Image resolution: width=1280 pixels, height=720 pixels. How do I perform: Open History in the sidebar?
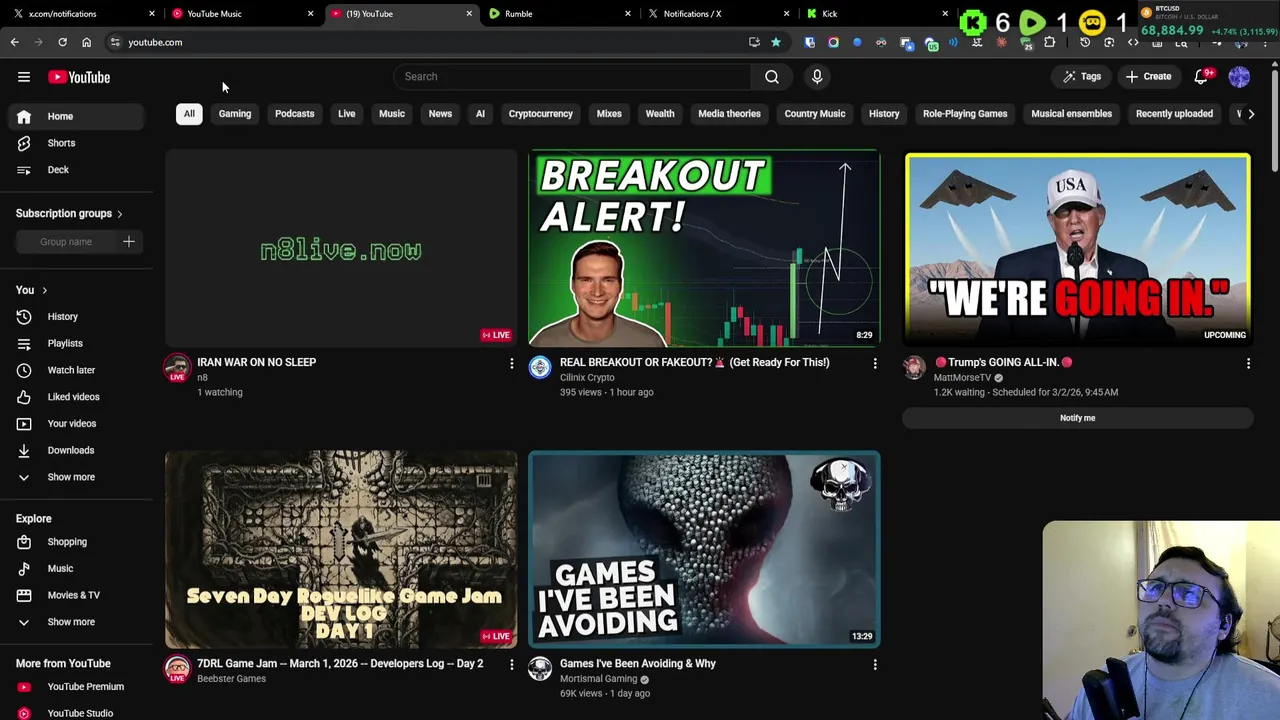[77, 317]
